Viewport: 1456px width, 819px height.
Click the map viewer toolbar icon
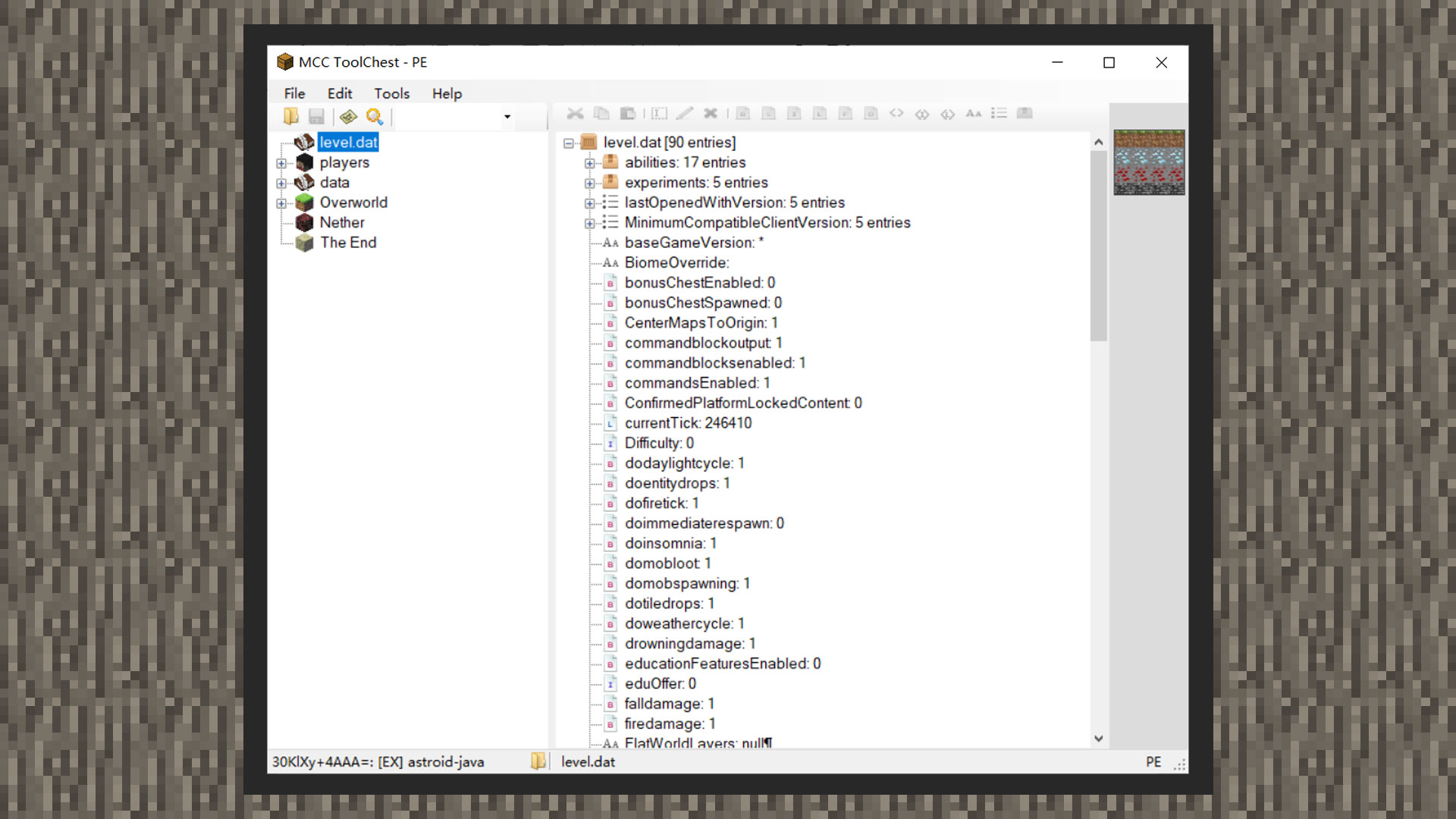(x=348, y=116)
